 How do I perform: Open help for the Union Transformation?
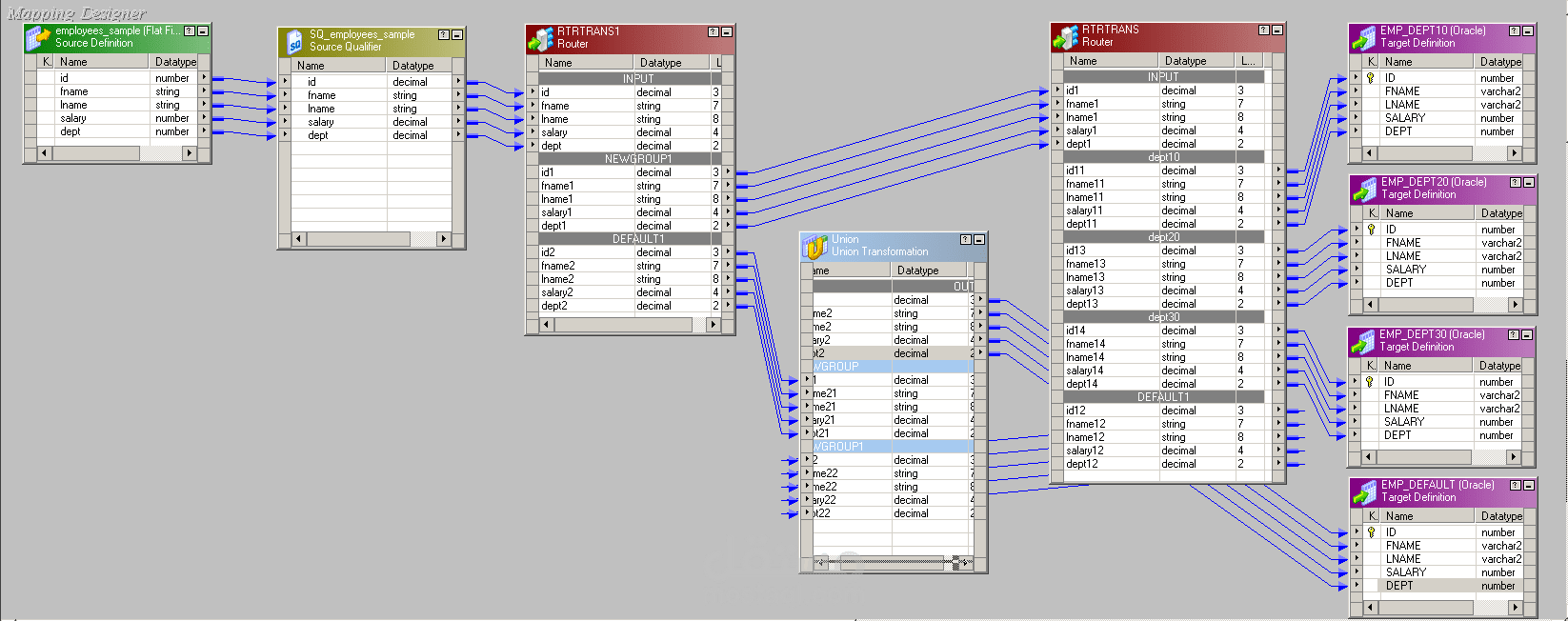click(x=965, y=240)
